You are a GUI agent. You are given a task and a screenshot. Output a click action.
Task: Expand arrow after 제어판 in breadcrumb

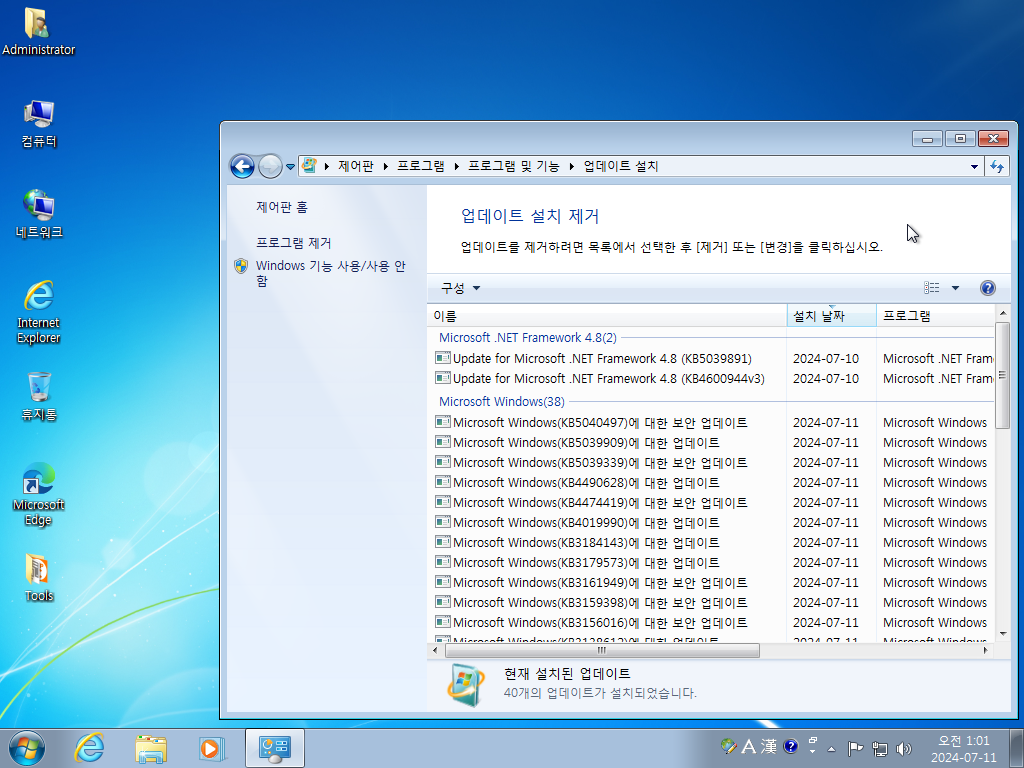tap(386, 167)
